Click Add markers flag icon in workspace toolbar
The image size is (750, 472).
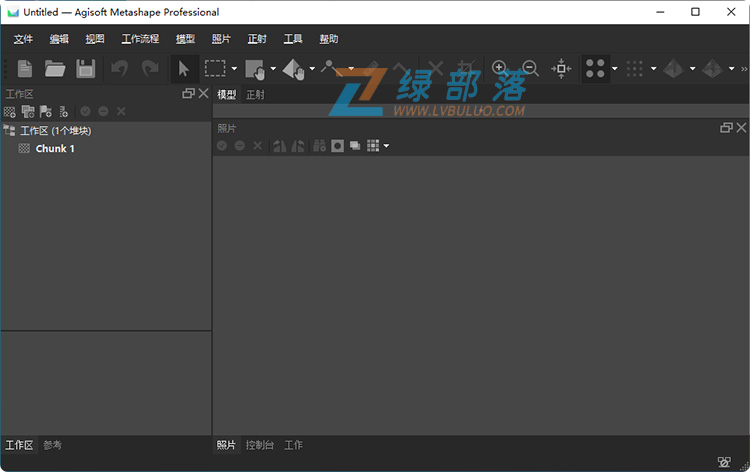[46, 111]
